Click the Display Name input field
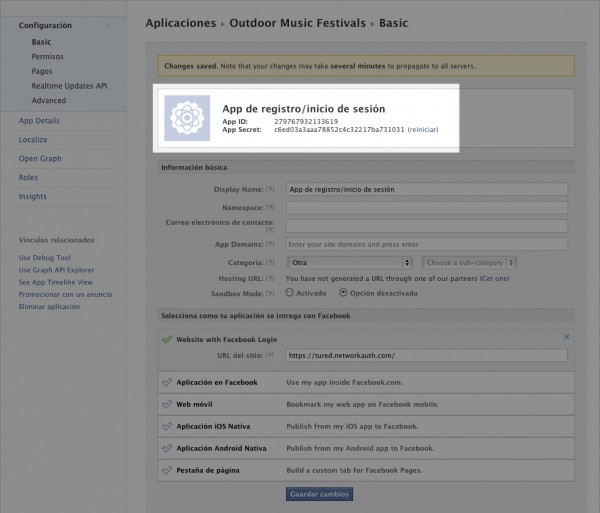 coord(427,189)
